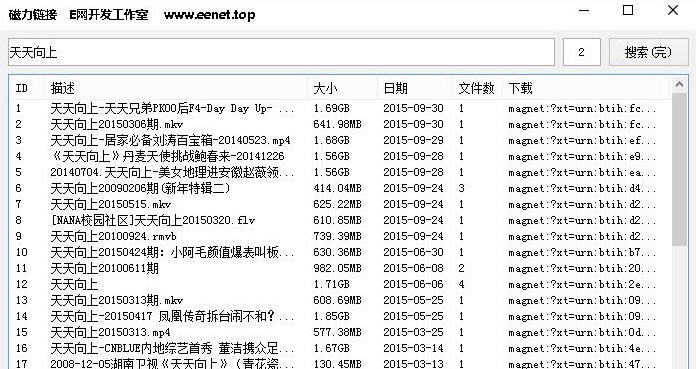The image size is (696, 369).
Task: Click the scrollbar up arrow
Action: click(x=679, y=83)
